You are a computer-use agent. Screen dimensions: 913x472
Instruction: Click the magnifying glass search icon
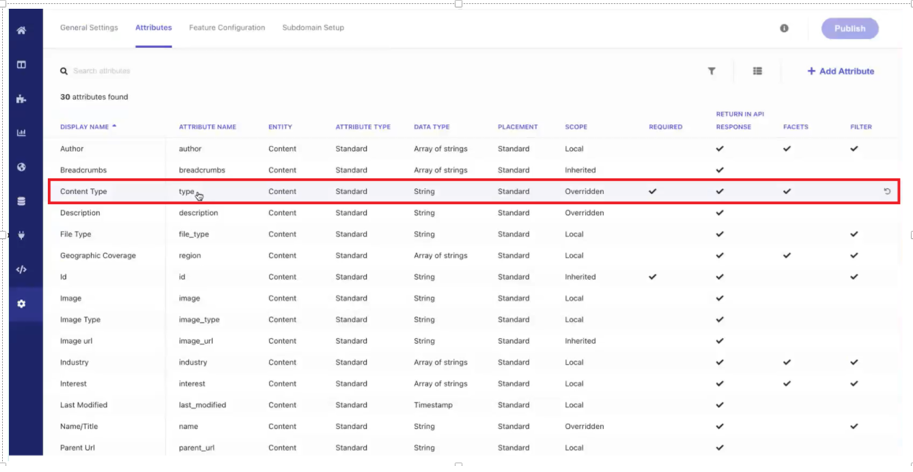[x=64, y=71]
